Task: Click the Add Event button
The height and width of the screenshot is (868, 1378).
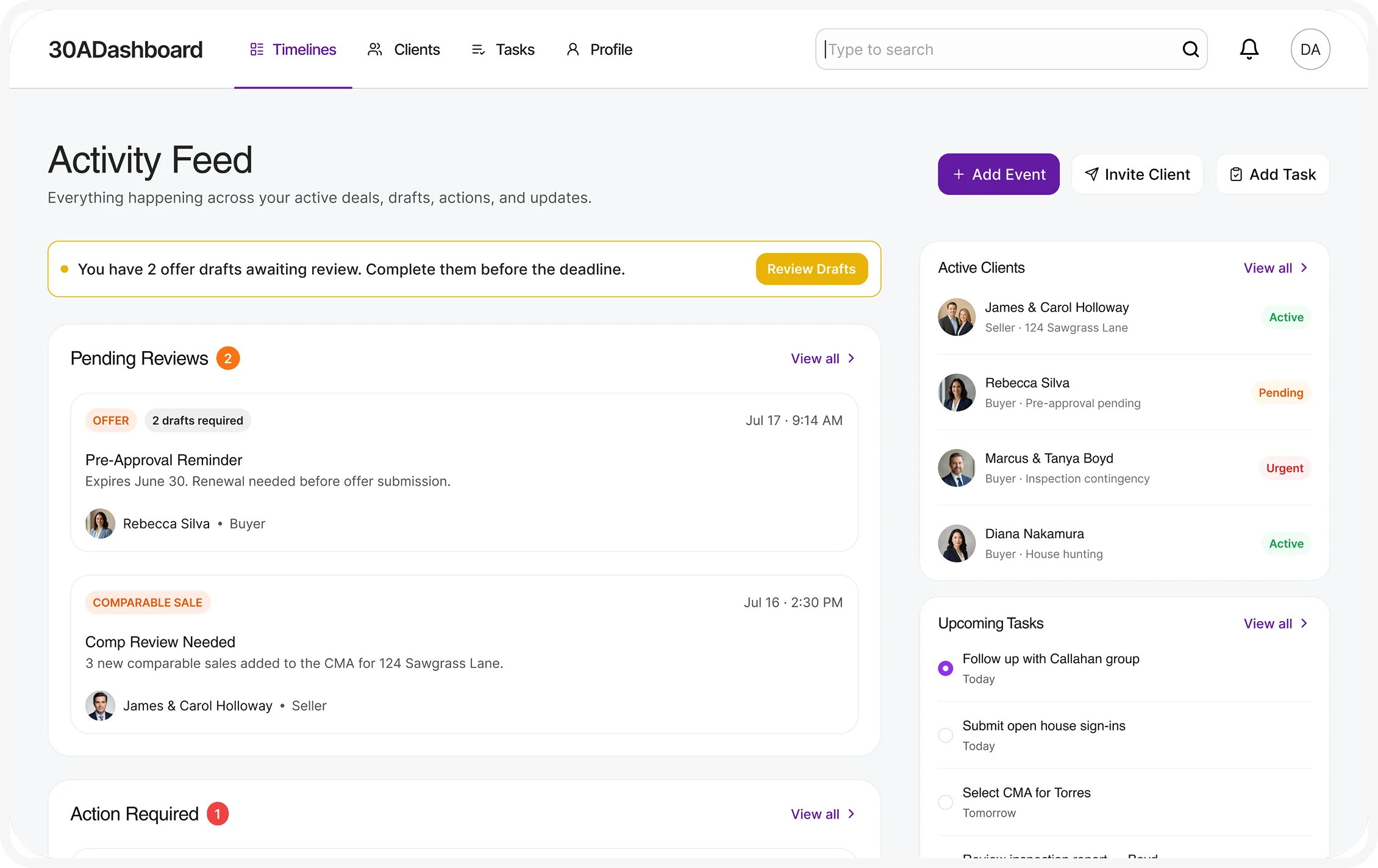Action: (x=999, y=174)
